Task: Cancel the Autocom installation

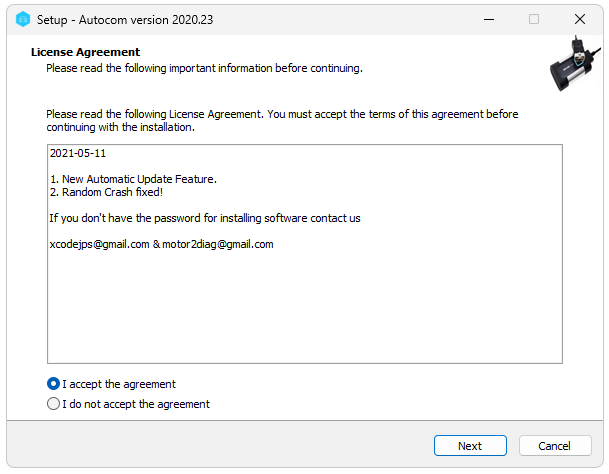Action: point(555,446)
